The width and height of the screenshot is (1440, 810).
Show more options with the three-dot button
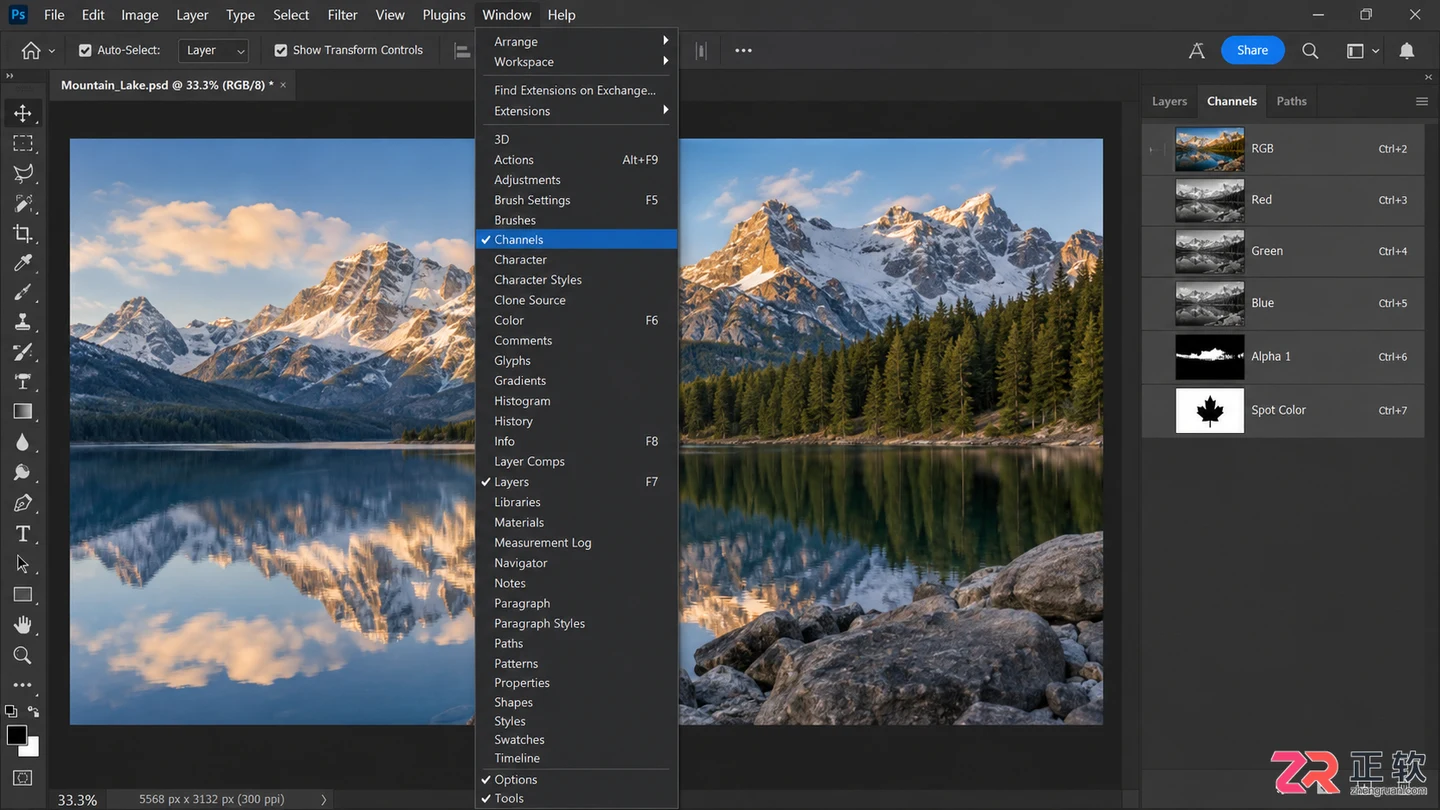tap(743, 50)
